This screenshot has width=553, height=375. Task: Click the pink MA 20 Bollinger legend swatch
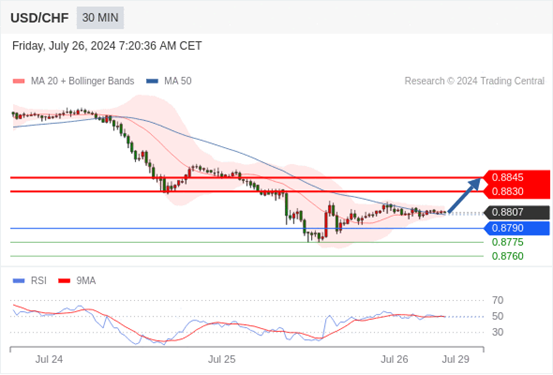[x=19, y=81]
